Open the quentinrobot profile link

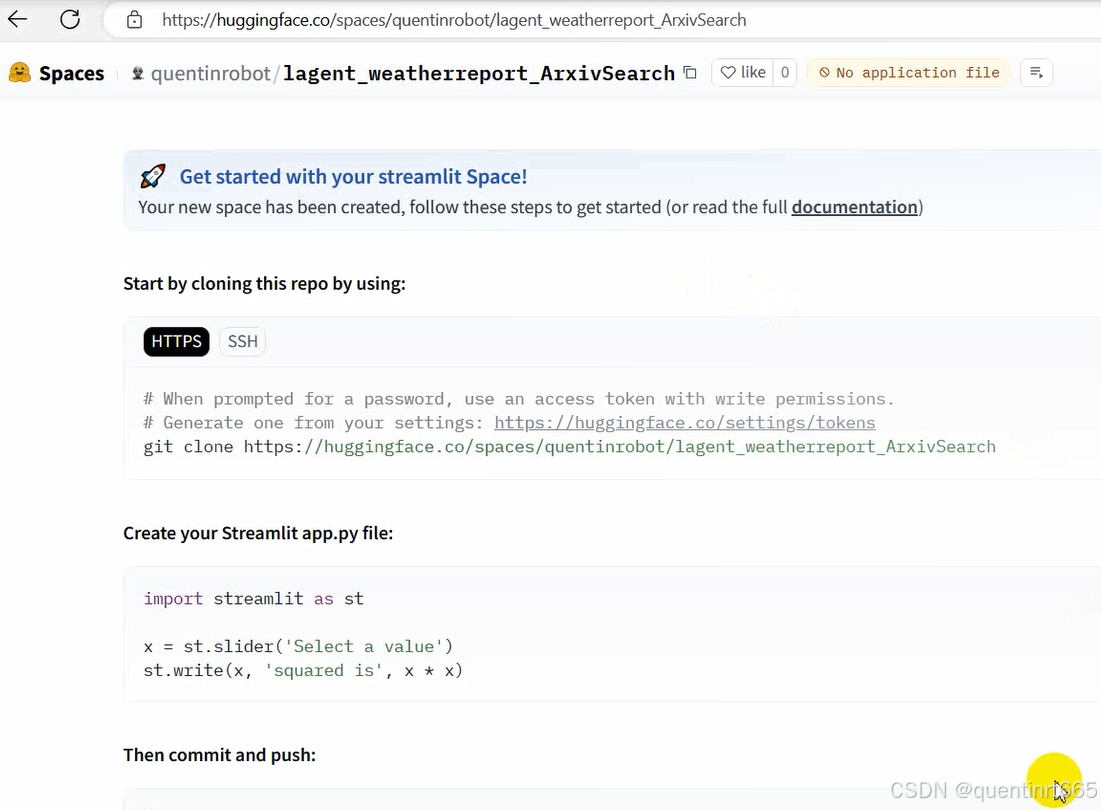211,73
